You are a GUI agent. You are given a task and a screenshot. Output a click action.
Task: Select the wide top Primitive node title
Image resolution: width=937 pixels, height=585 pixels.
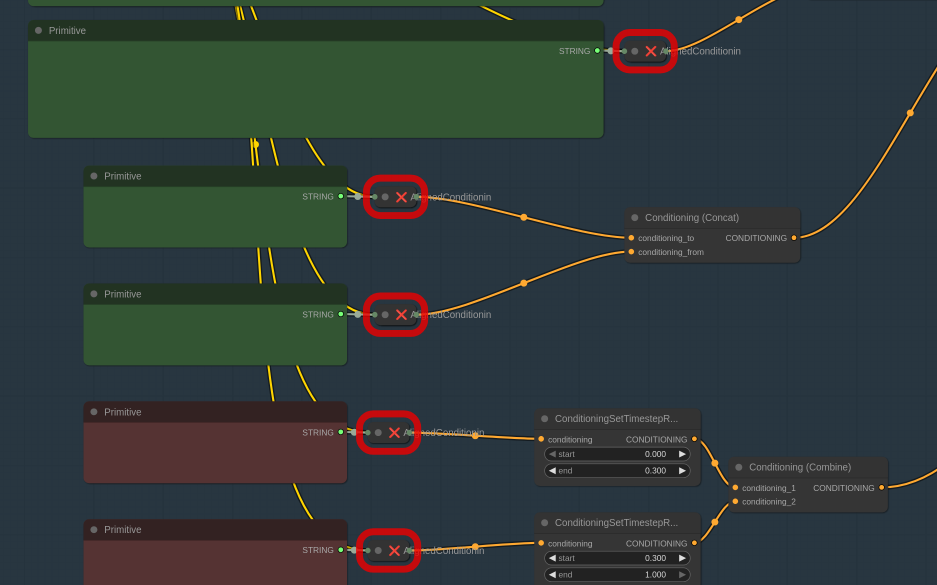click(x=67, y=30)
